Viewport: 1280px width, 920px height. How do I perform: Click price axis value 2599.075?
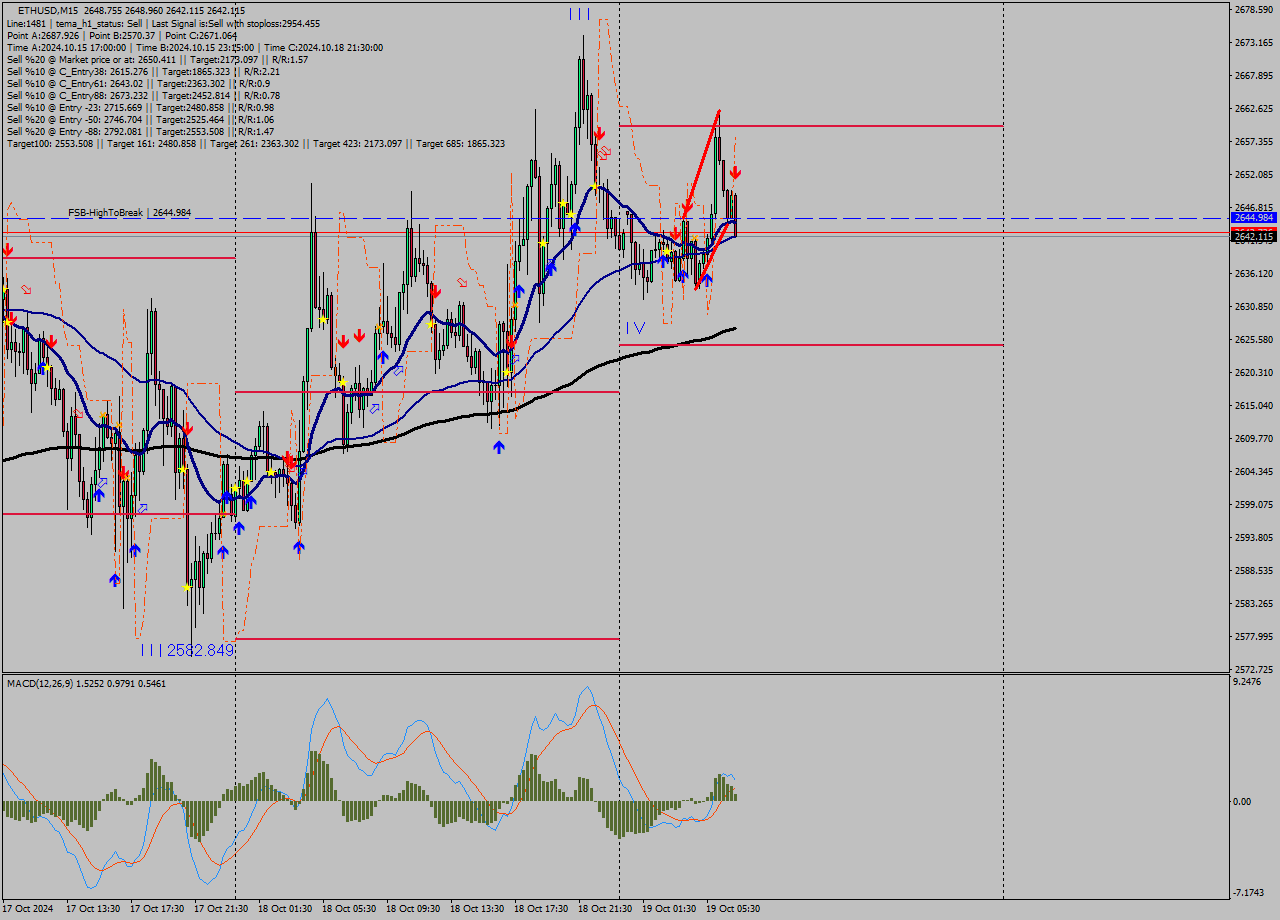[1253, 505]
